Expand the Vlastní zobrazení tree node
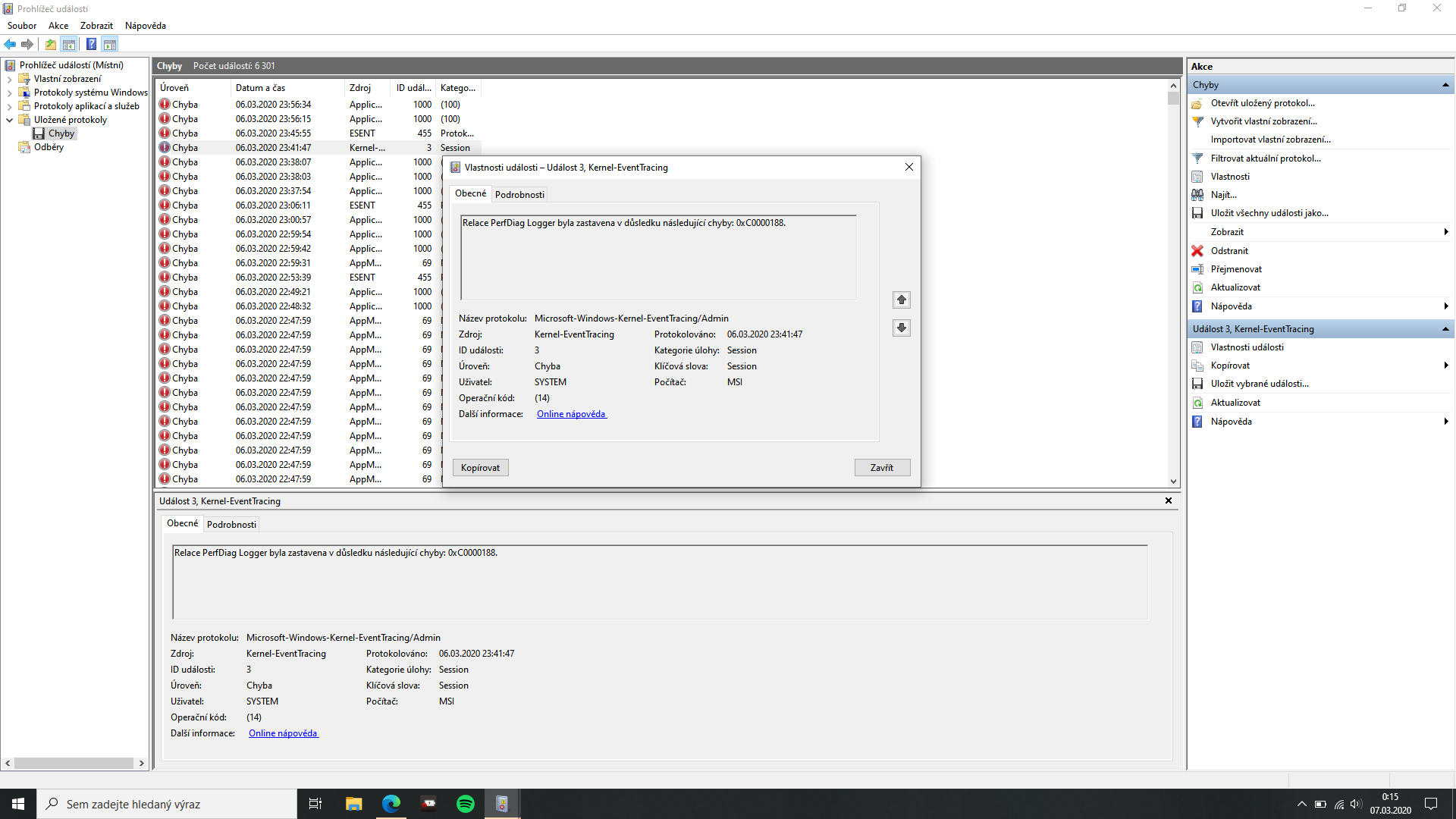The height and width of the screenshot is (819, 1456). tap(9, 79)
